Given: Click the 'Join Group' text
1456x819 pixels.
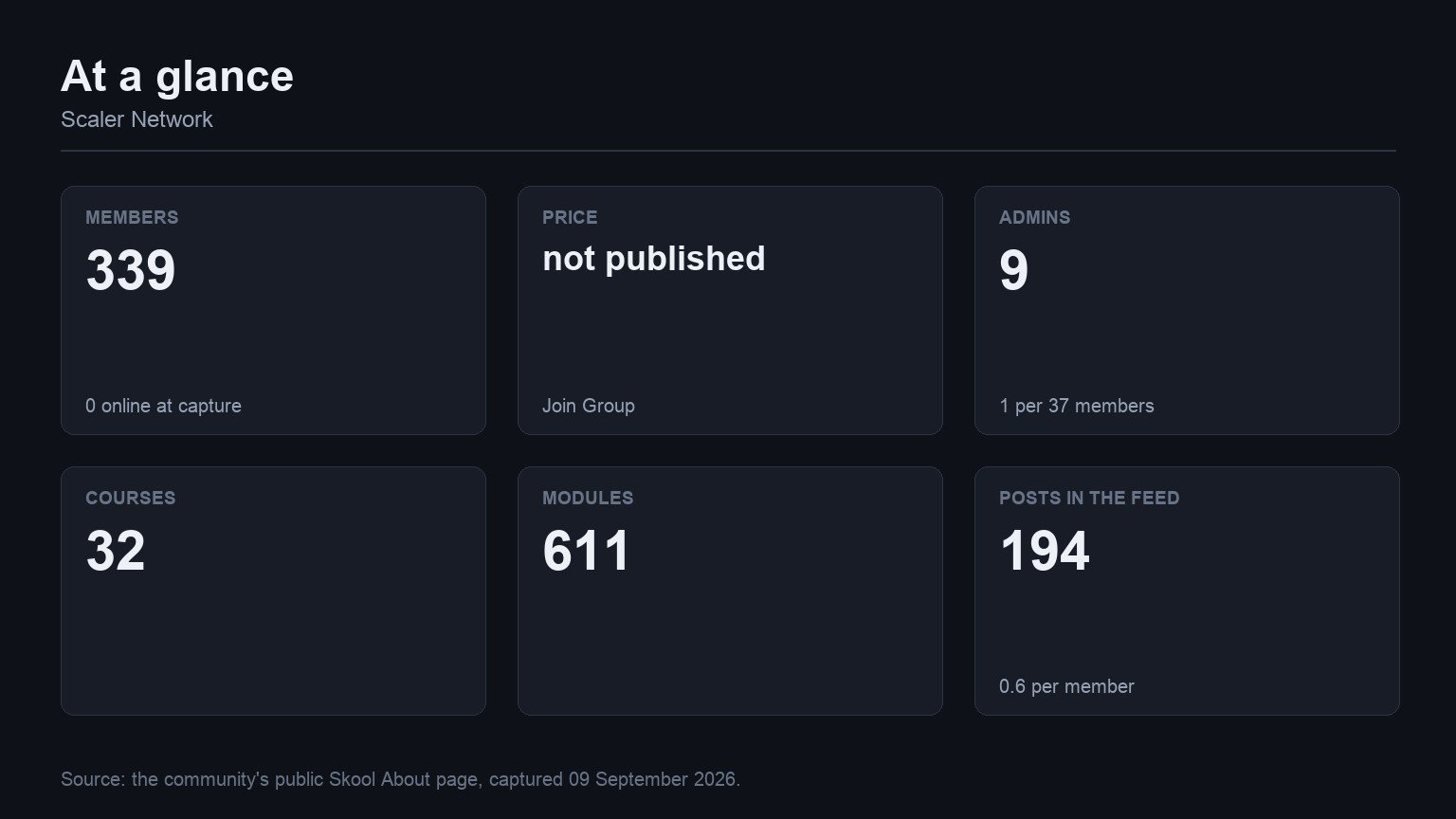Looking at the screenshot, I should coord(589,406).
